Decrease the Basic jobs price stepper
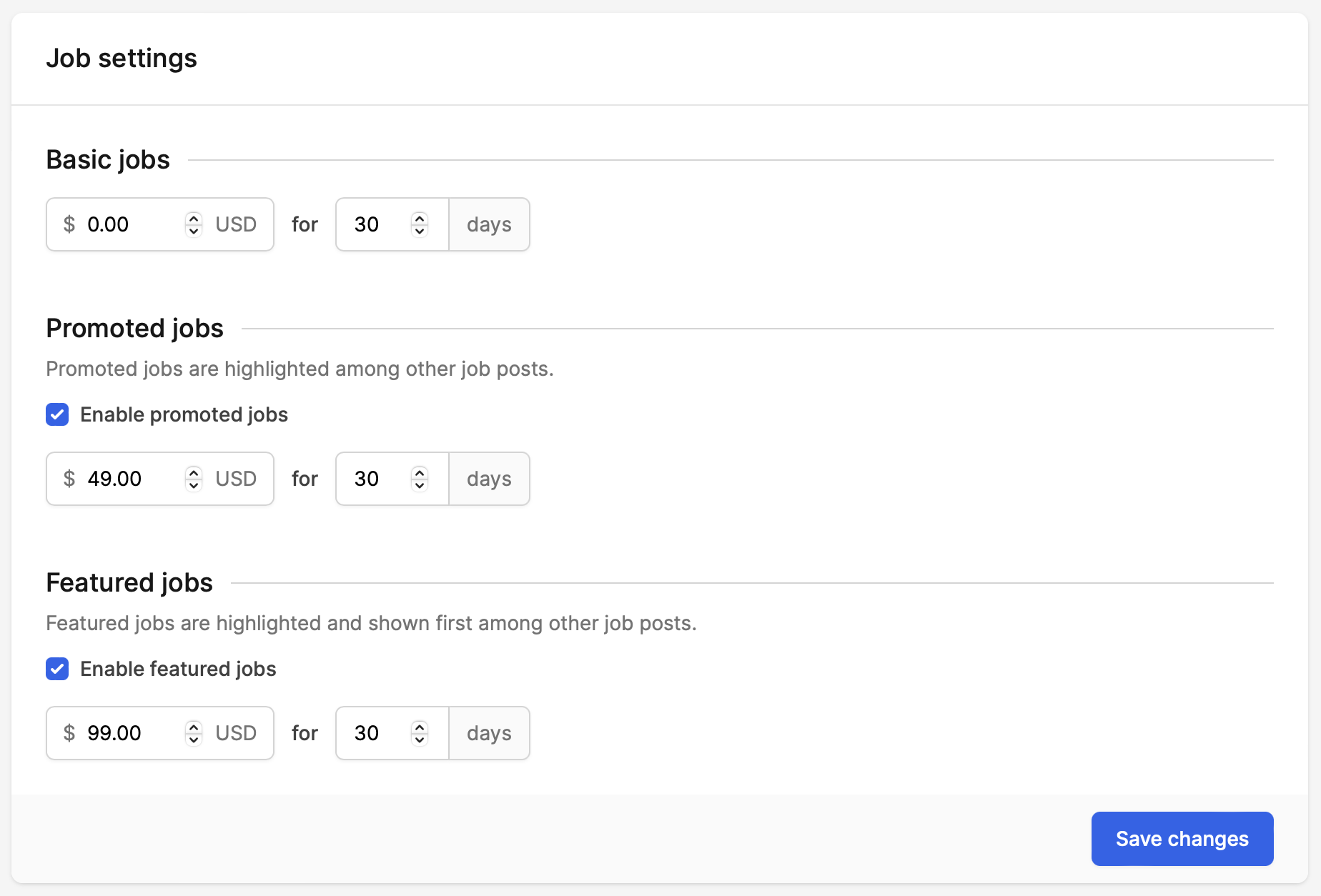This screenshot has width=1321, height=896. [194, 231]
